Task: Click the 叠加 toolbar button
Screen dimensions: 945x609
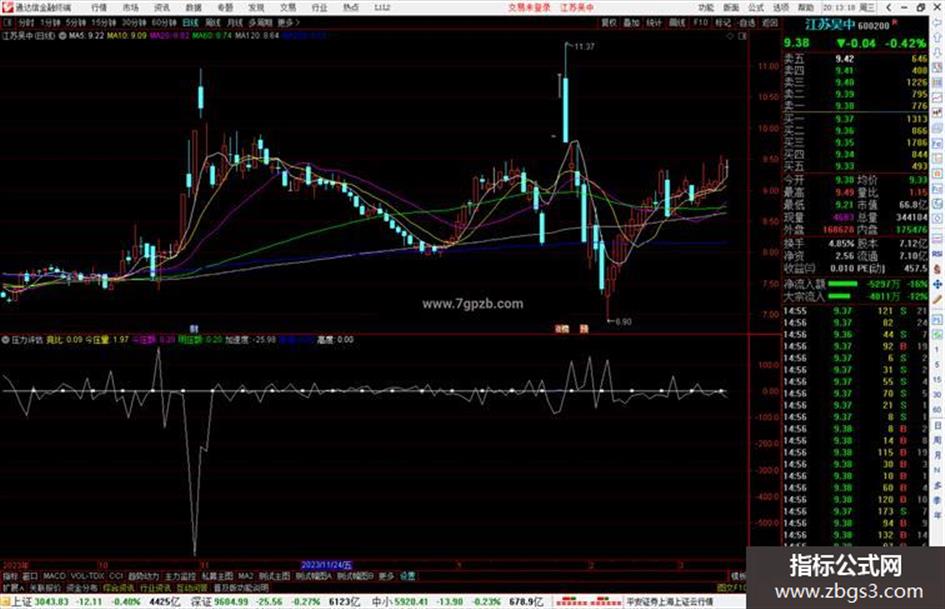Action: (631, 22)
